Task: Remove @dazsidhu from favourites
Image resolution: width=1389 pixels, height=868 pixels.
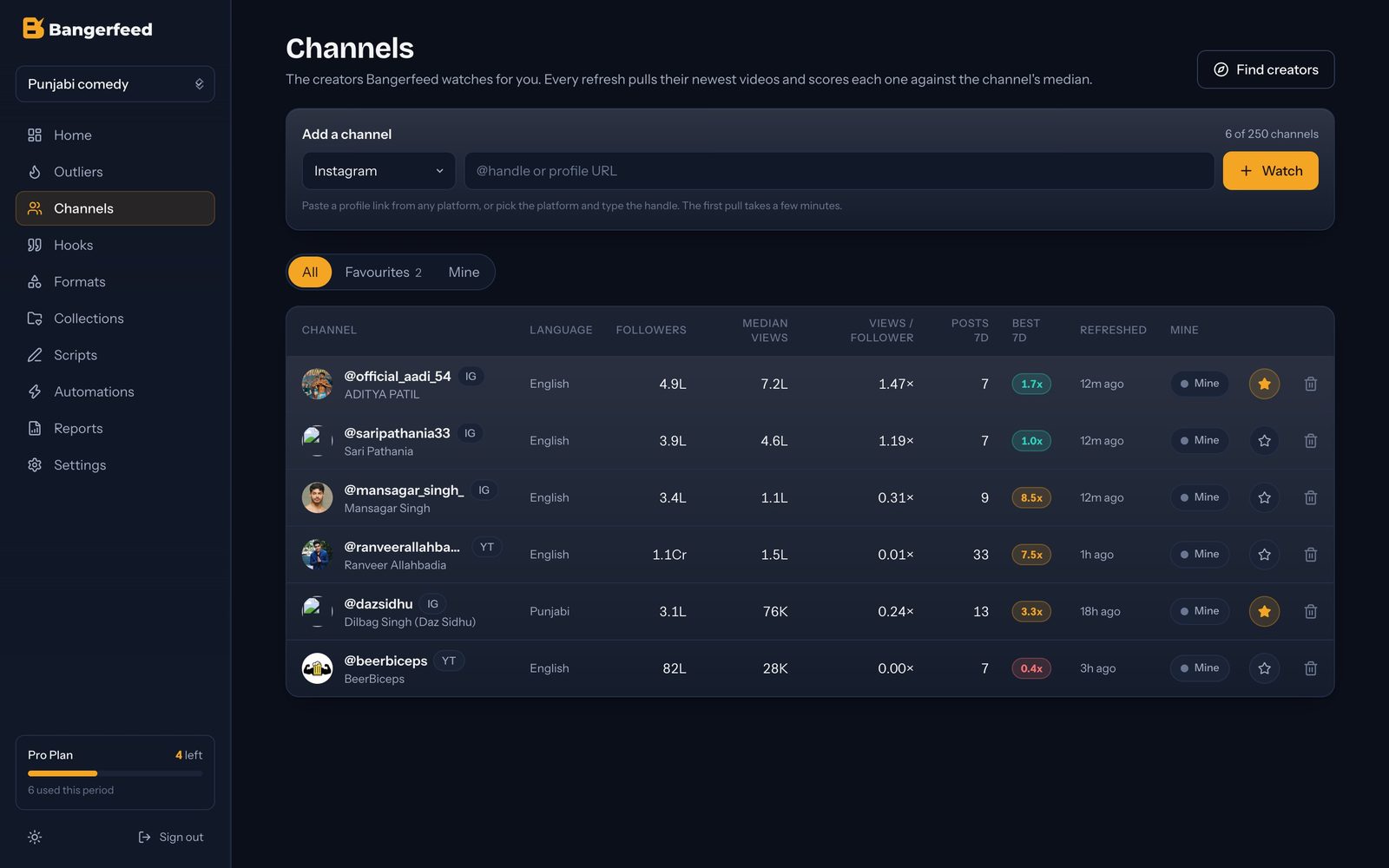Action: click(1264, 611)
